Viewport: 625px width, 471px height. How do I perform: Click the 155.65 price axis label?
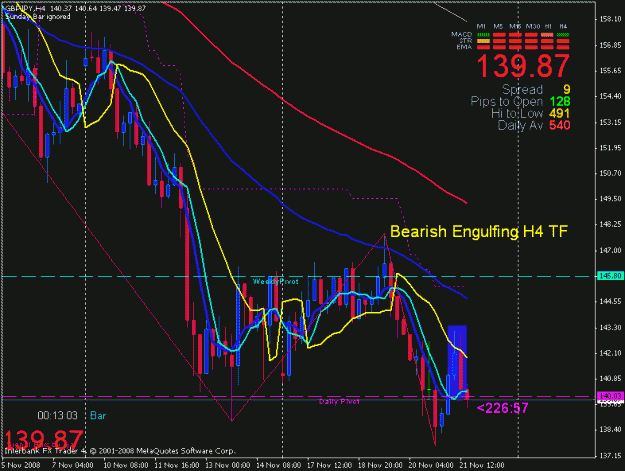click(x=610, y=71)
